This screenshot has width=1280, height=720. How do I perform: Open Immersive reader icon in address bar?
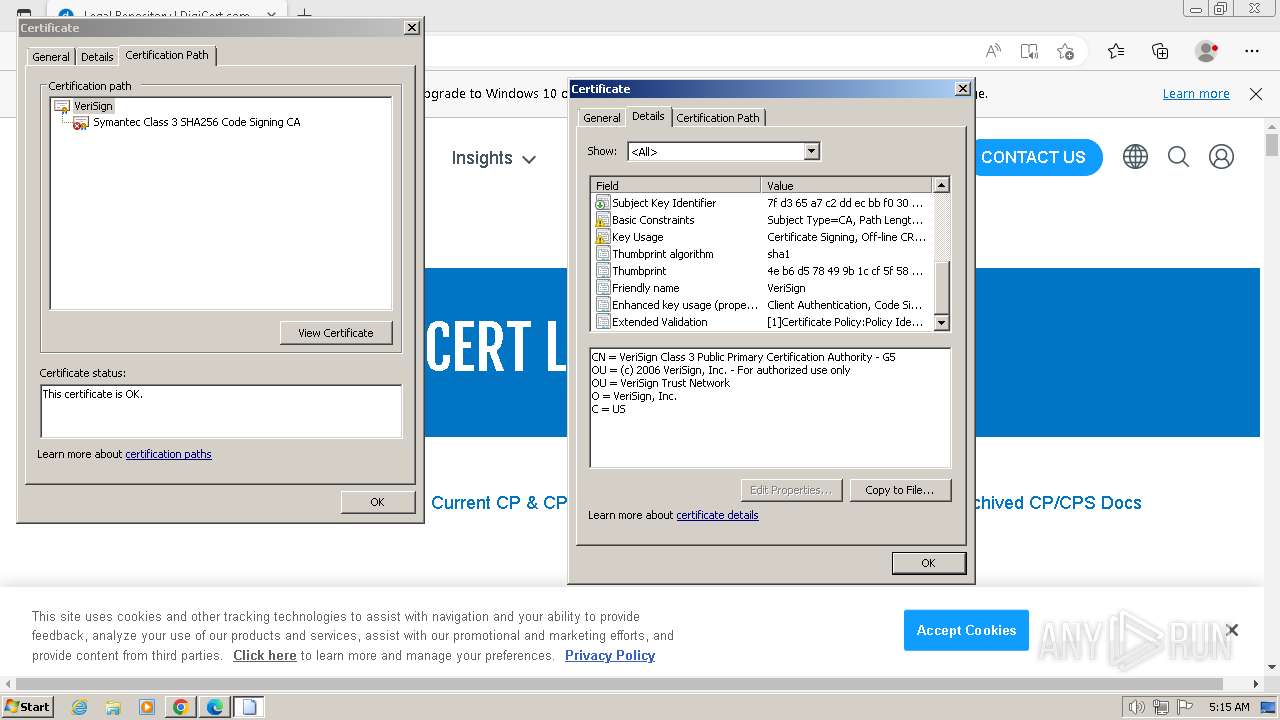point(1029,51)
